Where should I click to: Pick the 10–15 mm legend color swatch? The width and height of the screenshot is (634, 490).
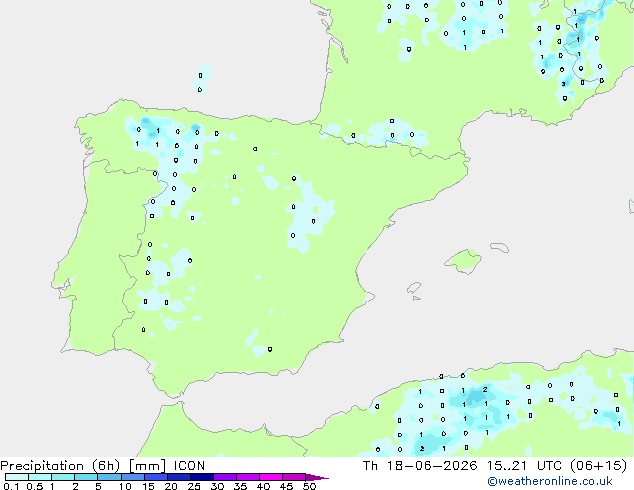(x=132, y=477)
